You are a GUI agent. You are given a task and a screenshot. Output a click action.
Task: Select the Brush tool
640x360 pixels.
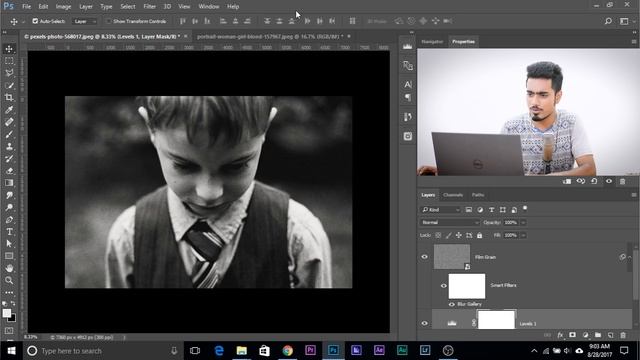9,134
